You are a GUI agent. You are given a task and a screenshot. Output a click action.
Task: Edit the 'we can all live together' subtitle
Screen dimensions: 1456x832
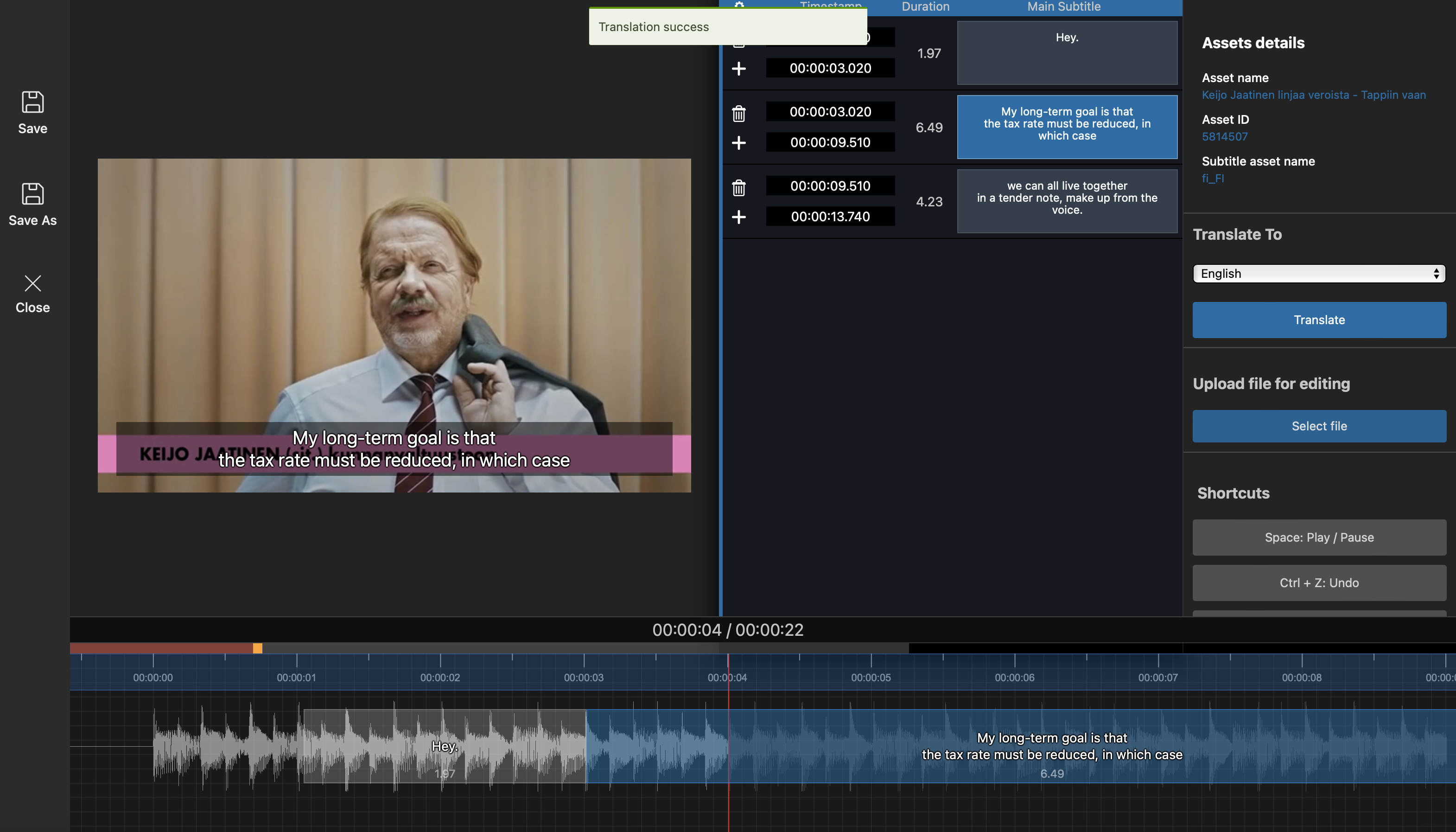[1067, 201]
